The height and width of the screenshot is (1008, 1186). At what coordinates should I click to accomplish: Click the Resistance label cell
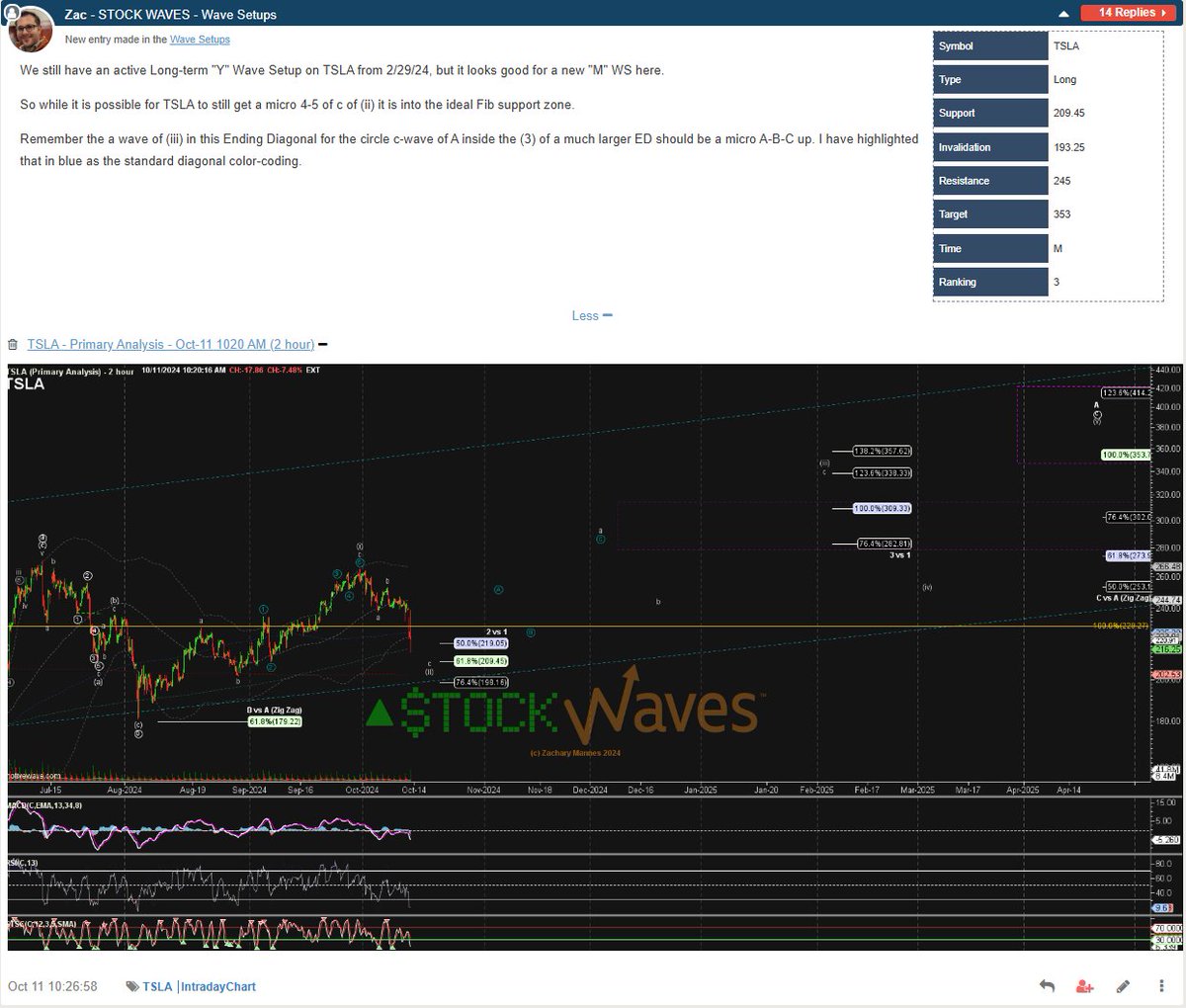pyautogui.click(x=991, y=181)
